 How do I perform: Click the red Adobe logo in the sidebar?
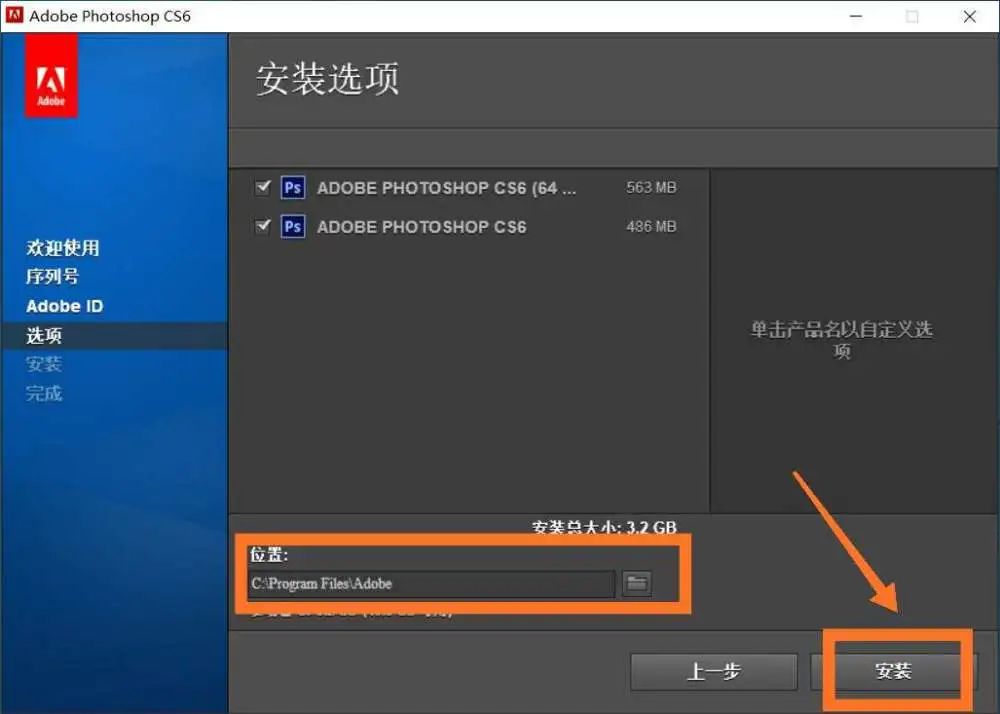tap(51, 75)
